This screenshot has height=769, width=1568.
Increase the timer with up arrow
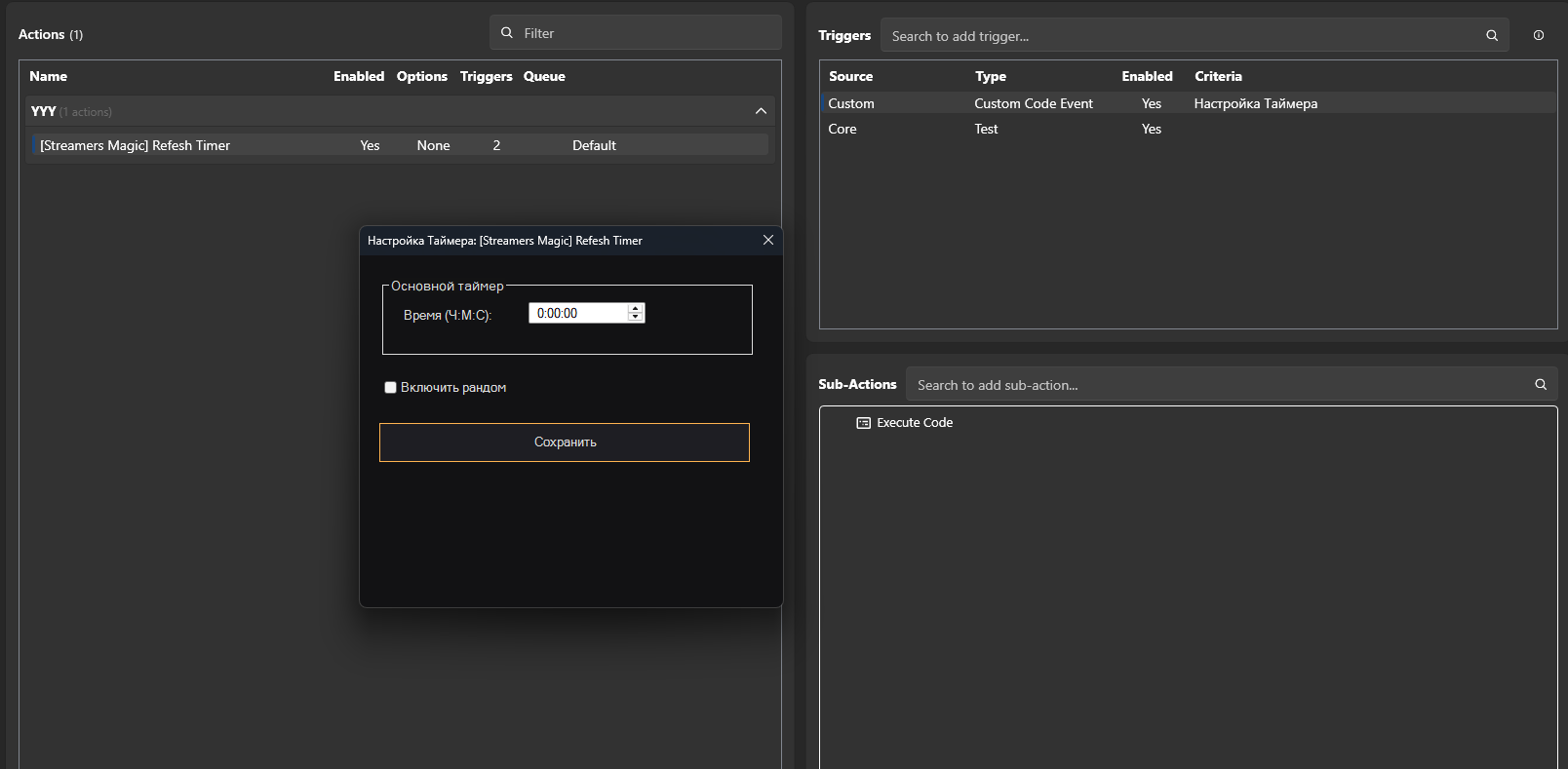click(x=636, y=308)
